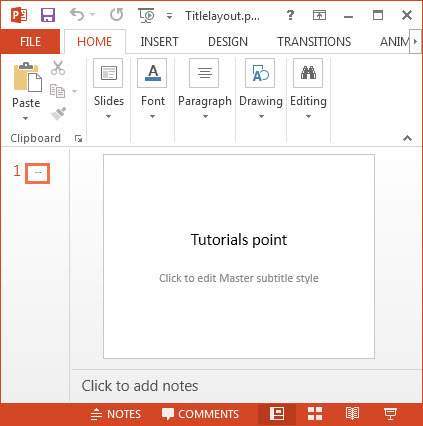423x426 pixels.
Task: Click the Paste clipboard icon
Action: pyautogui.click(x=27, y=77)
